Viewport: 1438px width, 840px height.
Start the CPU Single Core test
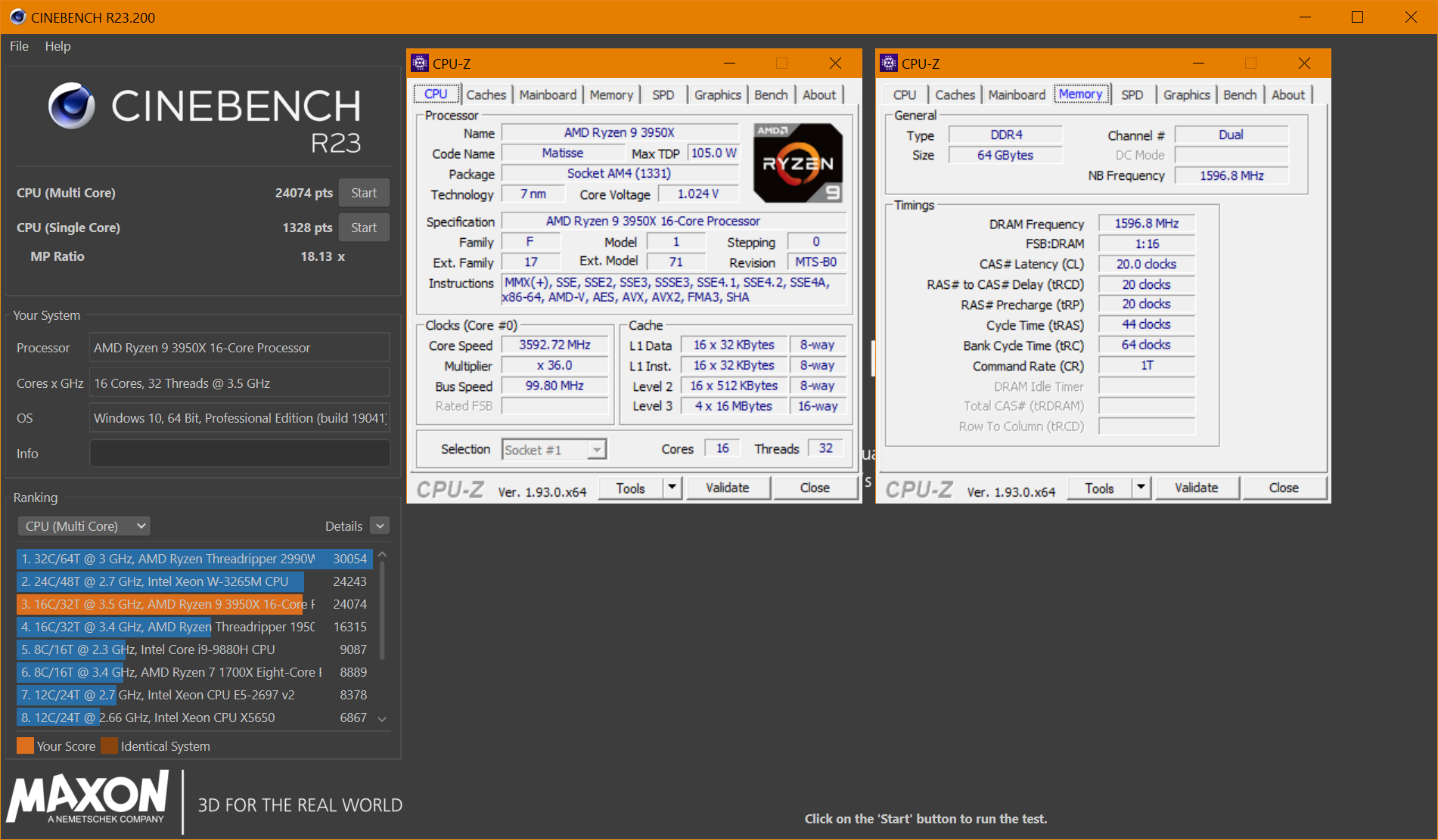pyautogui.click(x=364, y=228)
